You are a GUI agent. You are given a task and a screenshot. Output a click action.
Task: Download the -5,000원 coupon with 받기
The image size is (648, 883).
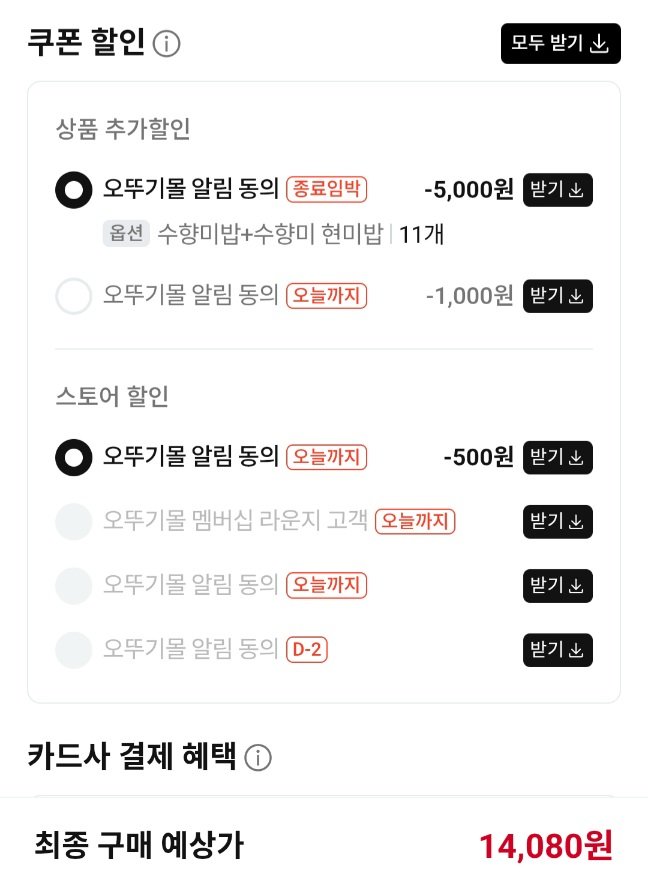tap(557, 189)
